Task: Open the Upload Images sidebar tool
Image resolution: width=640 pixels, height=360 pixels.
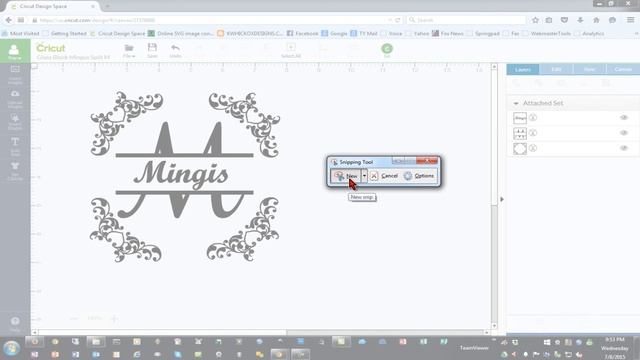Action: click(x=15, y=98)
